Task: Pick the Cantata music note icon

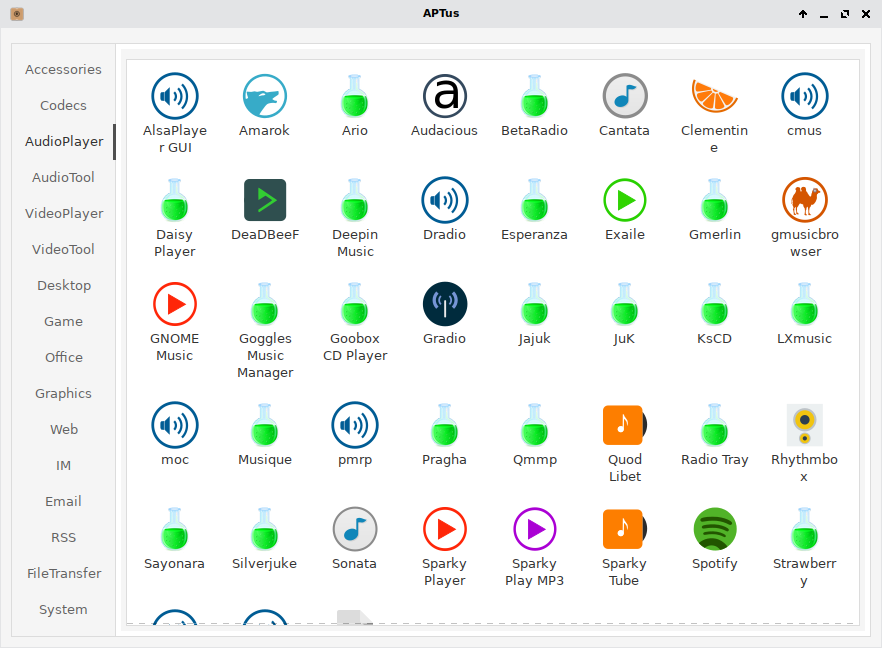Action: [624, 96]
